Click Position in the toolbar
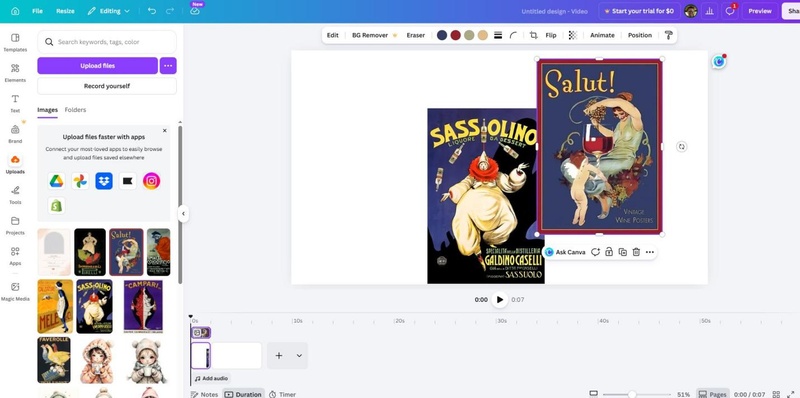This screenshot has width=800, height=398. pos(640,35)
